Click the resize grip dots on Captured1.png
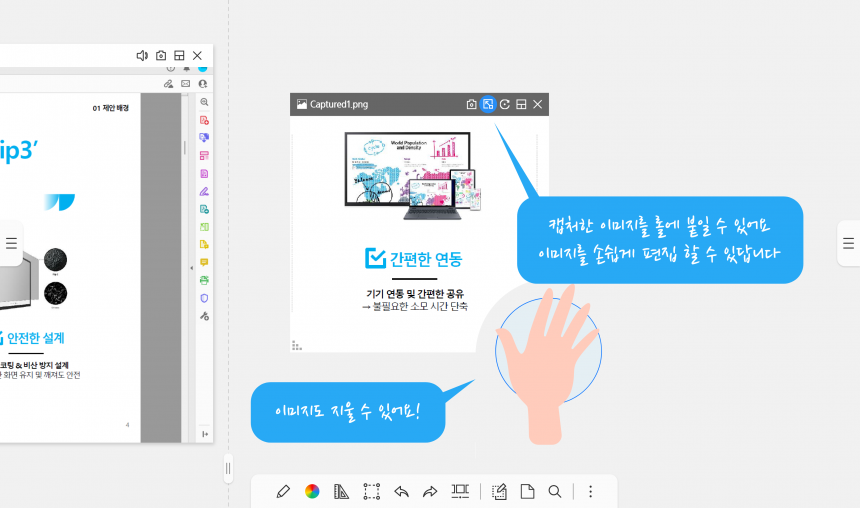Image resolution: width=860 pixels, height=508 pixels. (297, 345)
